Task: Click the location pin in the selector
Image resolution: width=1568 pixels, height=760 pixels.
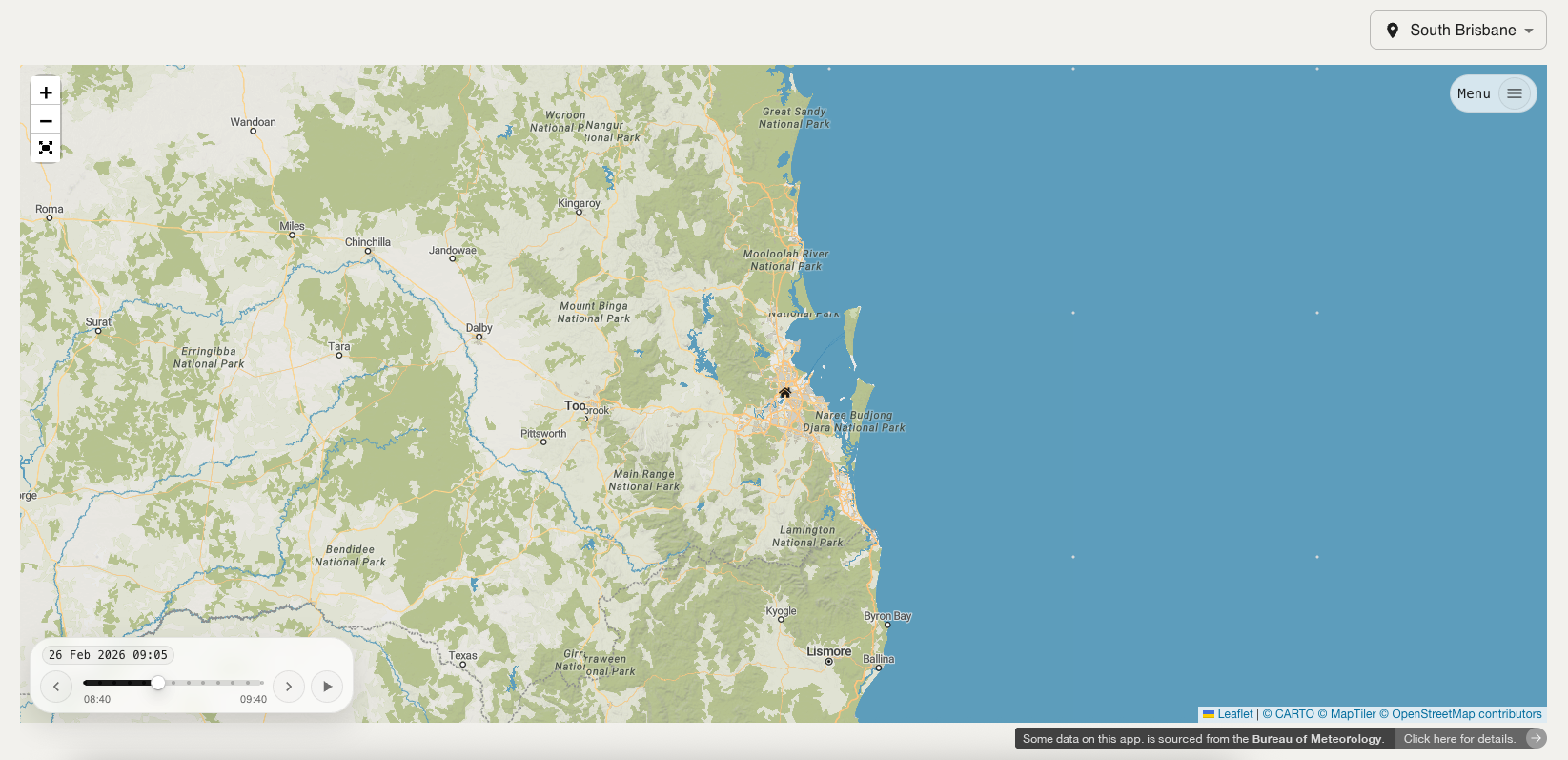Action: tap(1392, 31)
